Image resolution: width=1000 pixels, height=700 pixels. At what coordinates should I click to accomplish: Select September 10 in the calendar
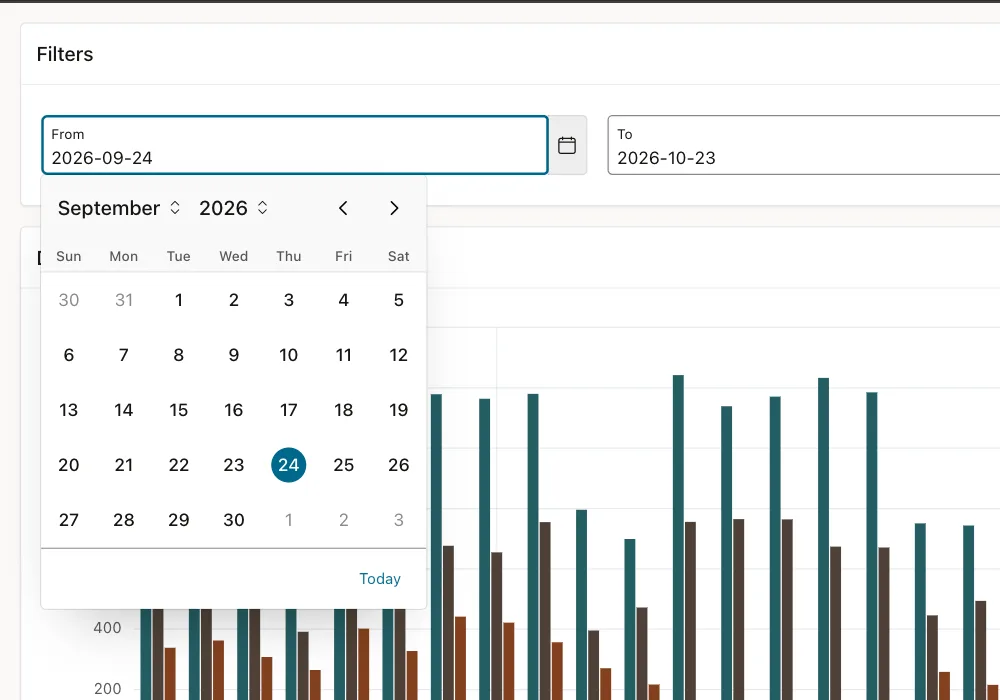click(288, 355)
